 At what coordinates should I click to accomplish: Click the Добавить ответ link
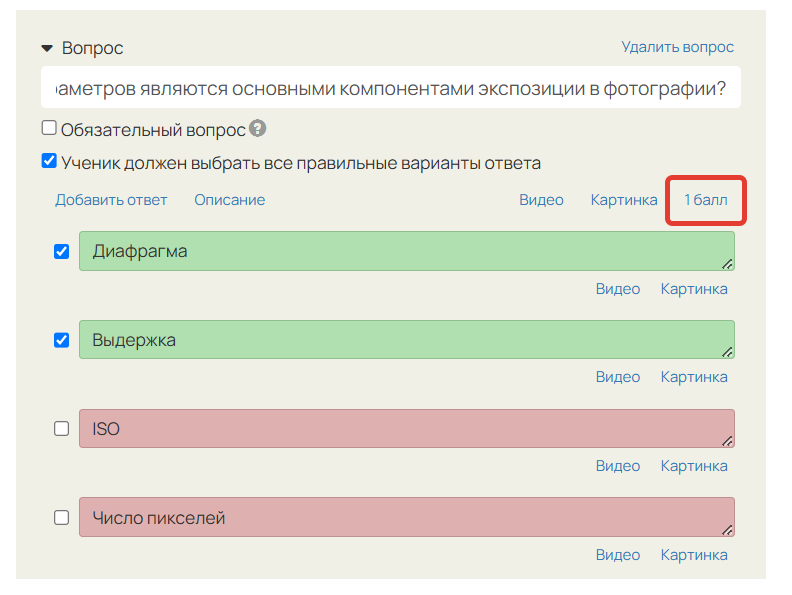click(x=111, y=200)
